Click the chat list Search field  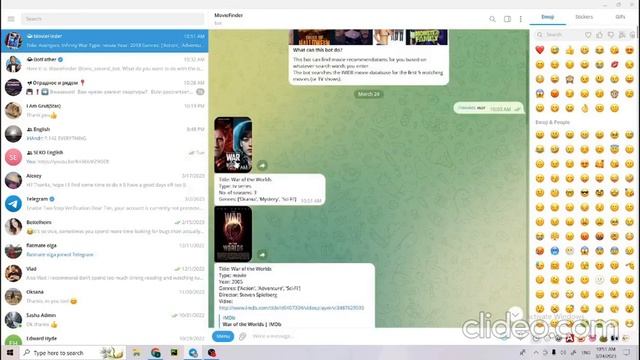coord(113,19)
